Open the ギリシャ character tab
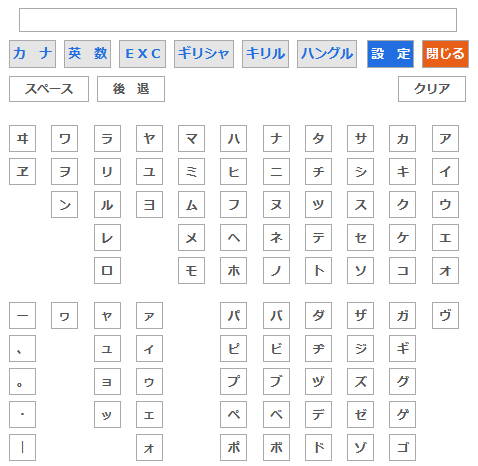The width and height of the screenshot is (478, 466). 204,54
